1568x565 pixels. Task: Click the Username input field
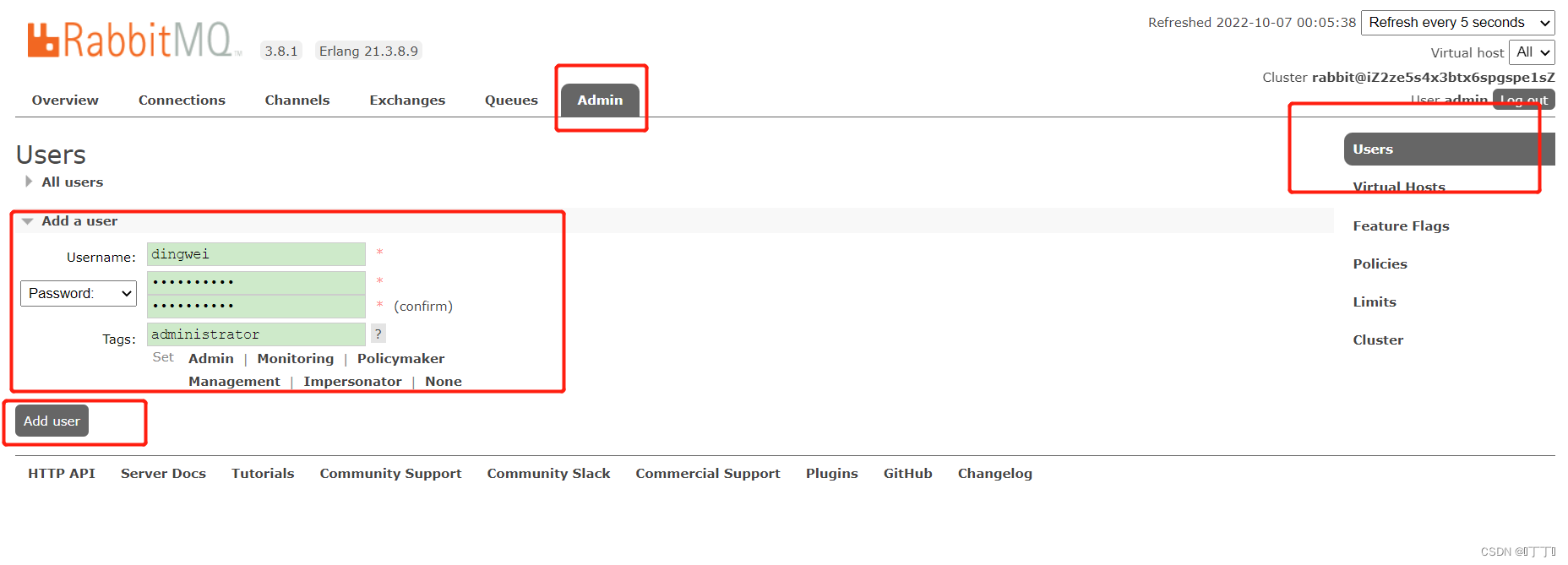[x=256, y=254]
